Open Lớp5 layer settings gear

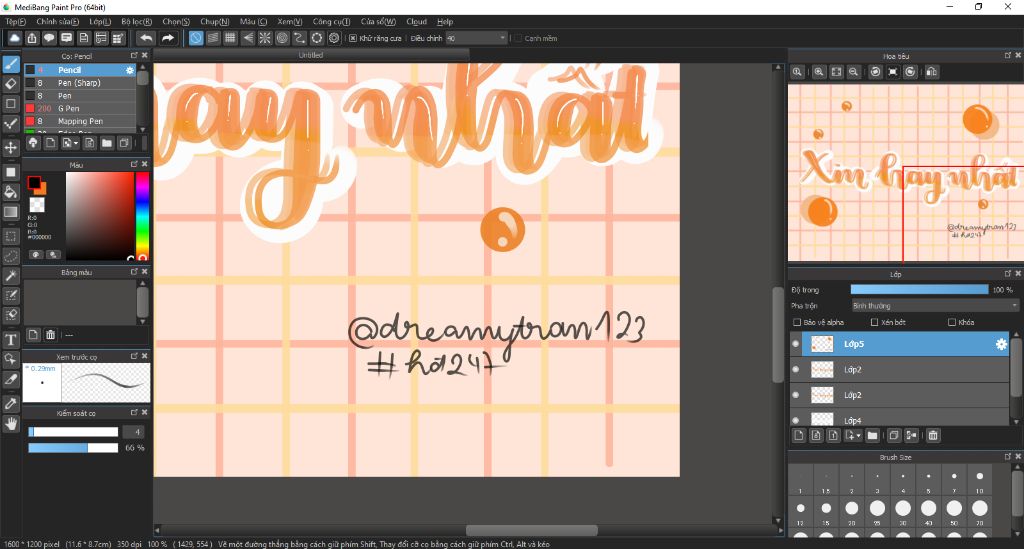pos(1000,344)
